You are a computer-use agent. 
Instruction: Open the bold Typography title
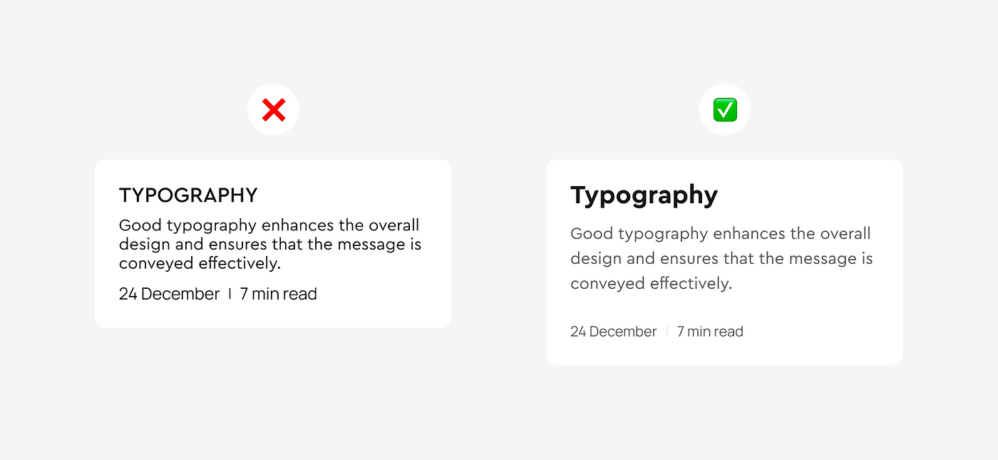click(x=644, y=195)
